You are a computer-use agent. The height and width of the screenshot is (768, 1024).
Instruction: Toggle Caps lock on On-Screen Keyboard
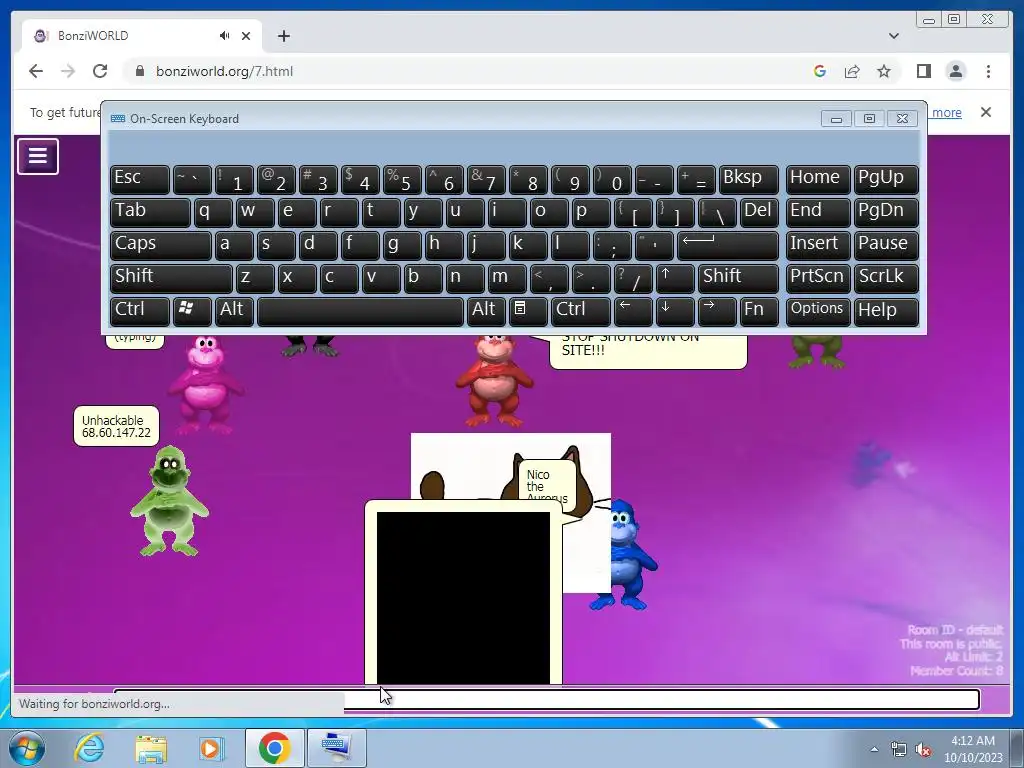[x=161, y=246]
